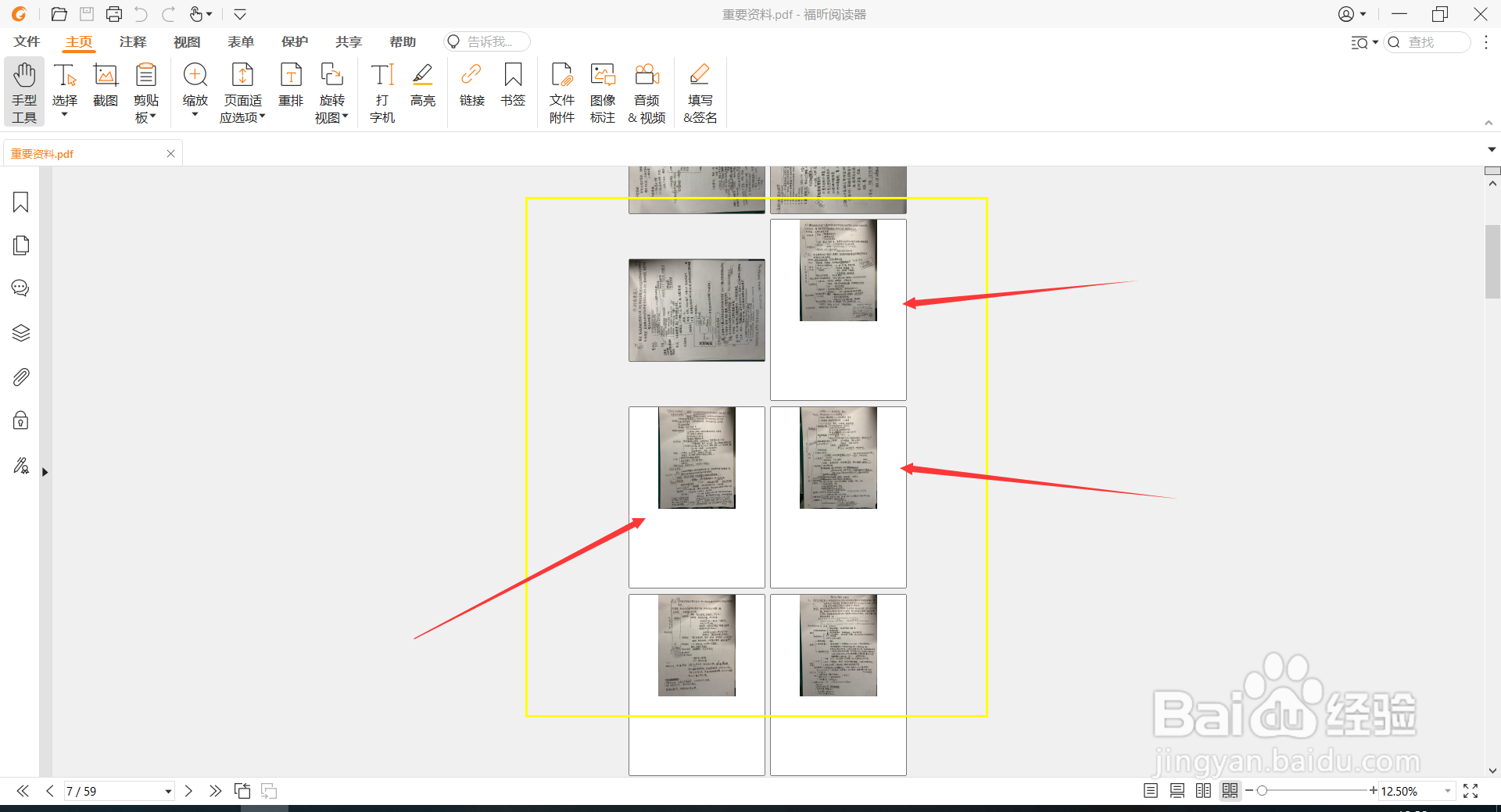Go to the previous page
Image resolution: width=1501 pixels, height=812 pixels.
tap(50, 791)
